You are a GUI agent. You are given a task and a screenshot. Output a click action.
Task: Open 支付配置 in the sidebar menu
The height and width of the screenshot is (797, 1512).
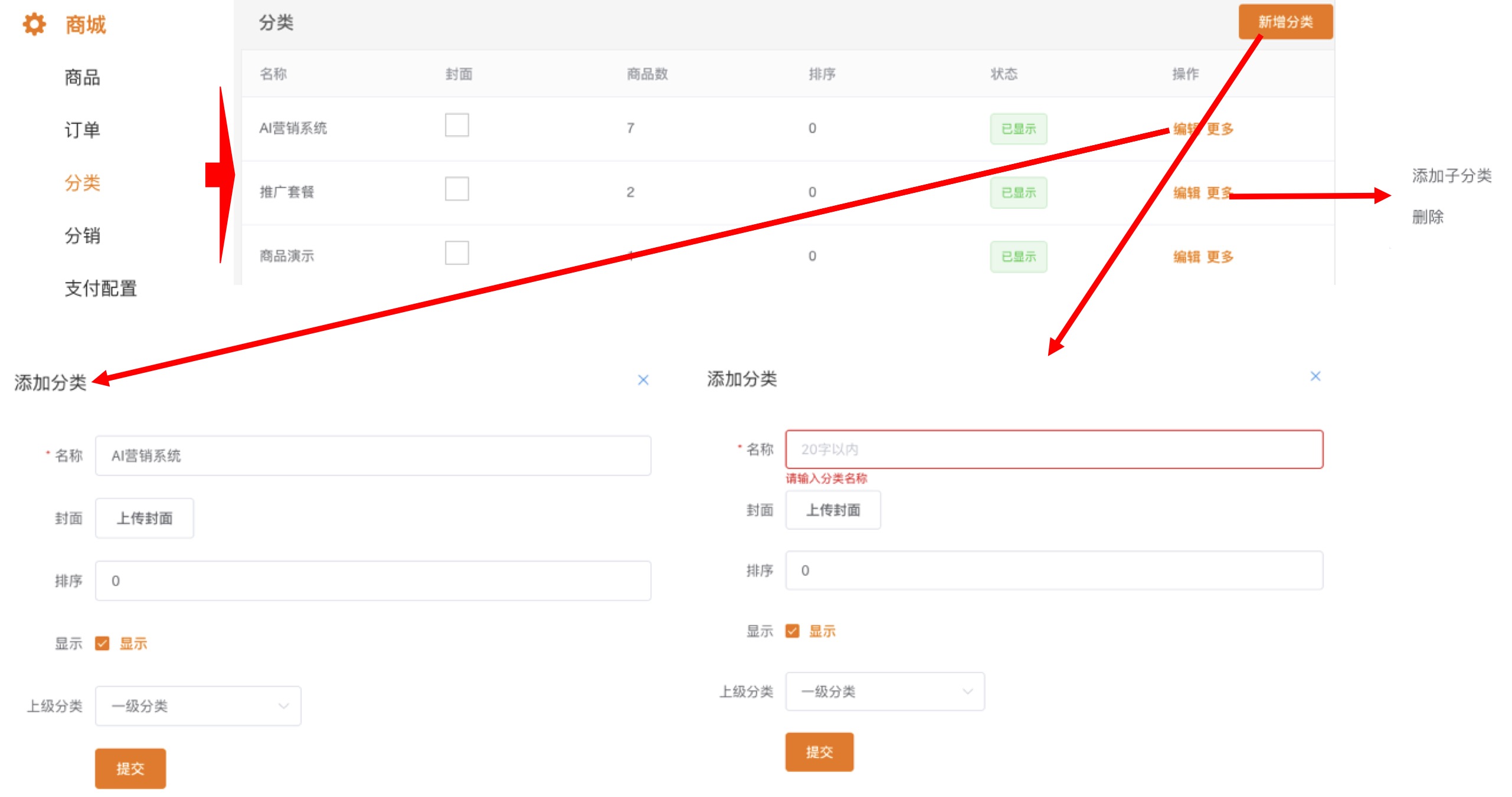click(100, 288)
